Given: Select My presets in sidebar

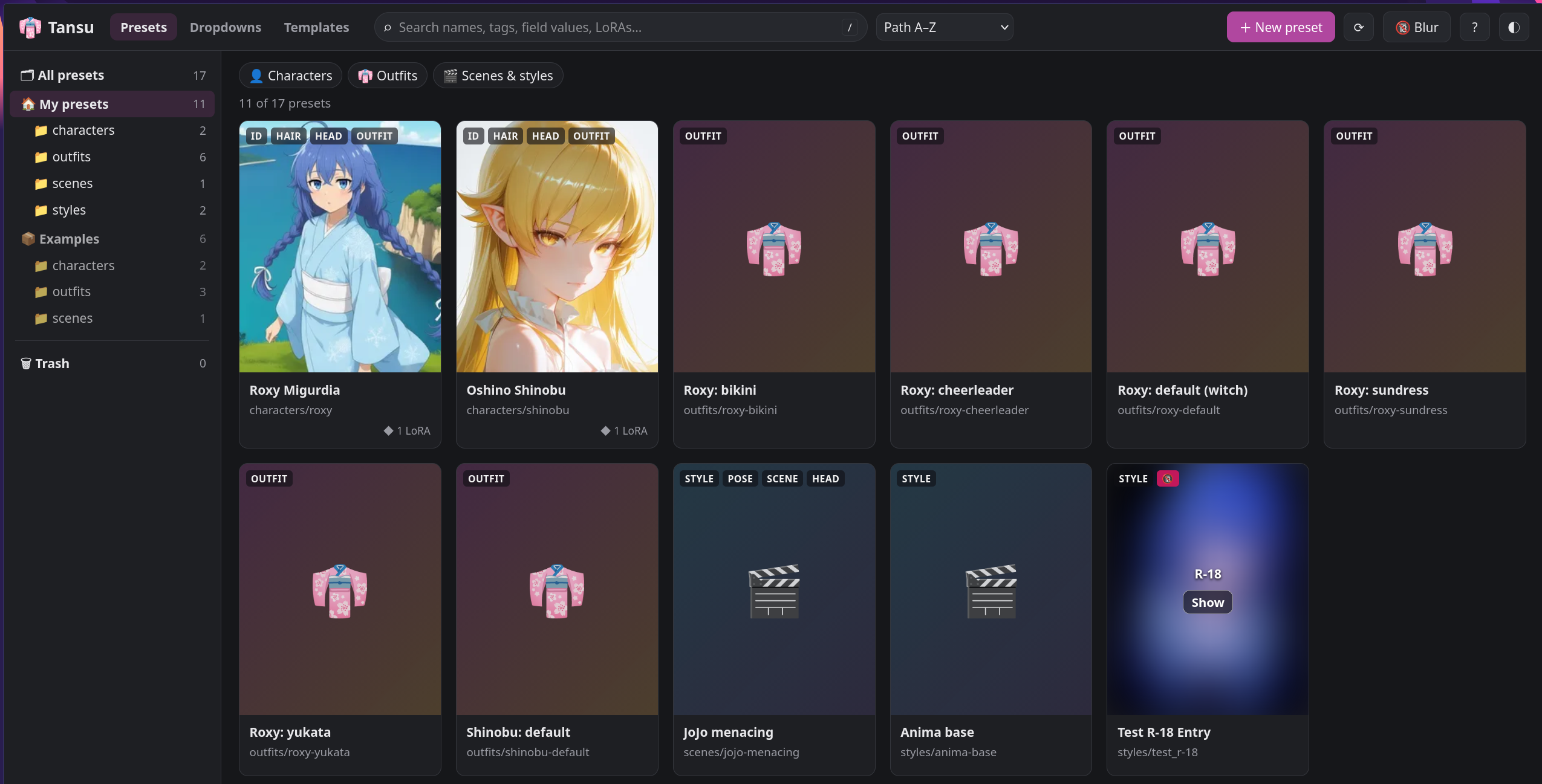Looking at the screenshot, I should [x=112, y=104].
